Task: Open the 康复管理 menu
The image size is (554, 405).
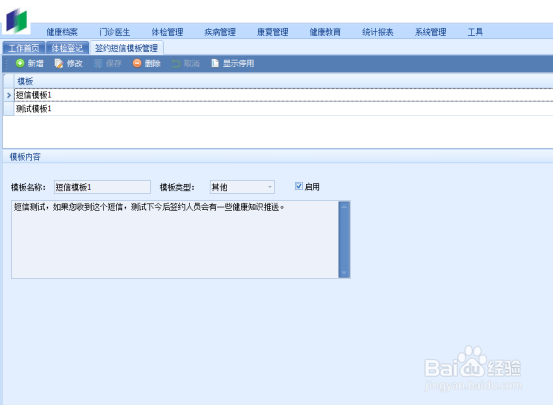Action: 273,32
